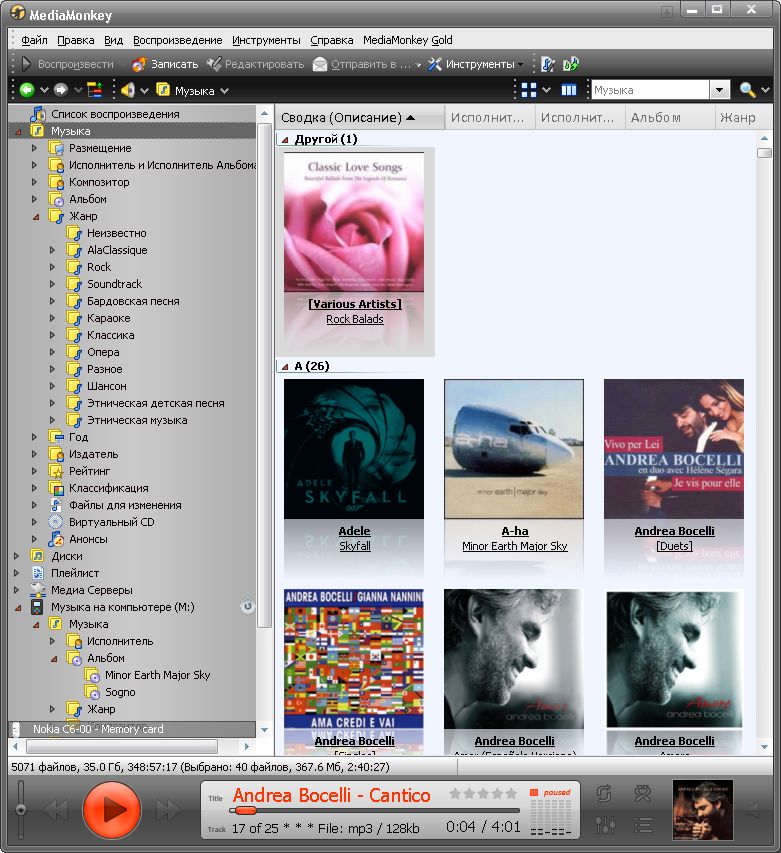Open the Правка menu
The width and height of the screenshot is (781, 853).
point(76,40)
